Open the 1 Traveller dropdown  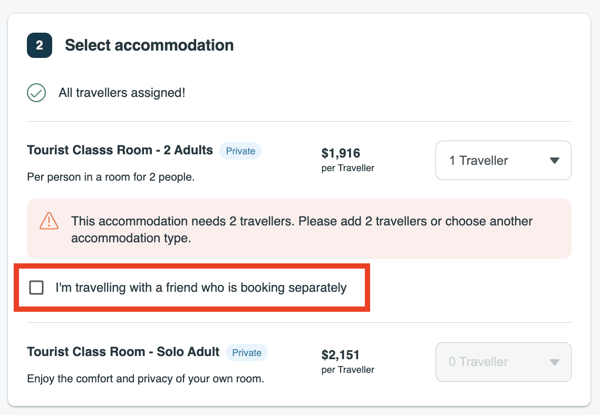[x=503, y=160]
